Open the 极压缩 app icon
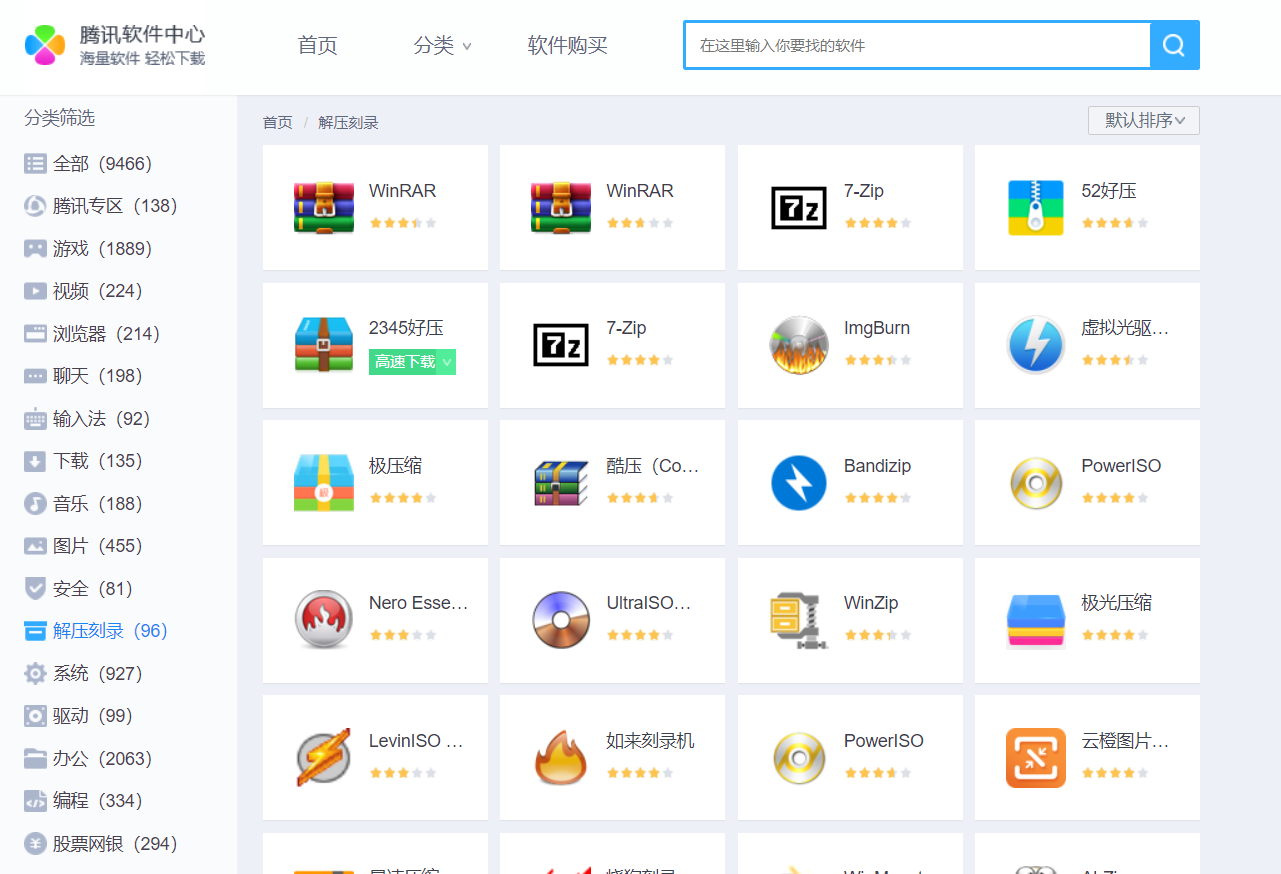This screenshot has height=874, width=1281. point(324,483)
